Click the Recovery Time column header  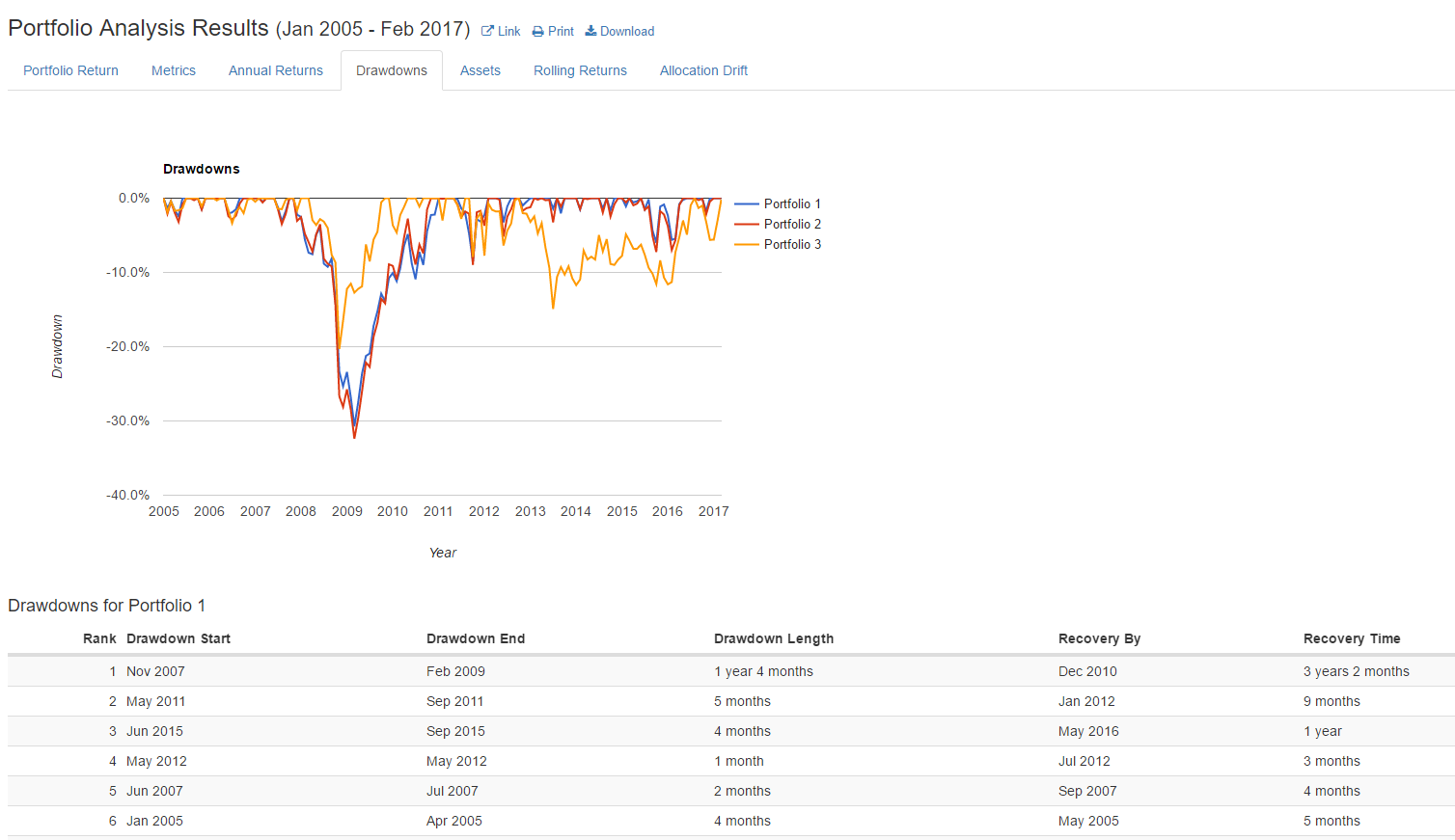pyautogui.click(x=1352, y=638)
